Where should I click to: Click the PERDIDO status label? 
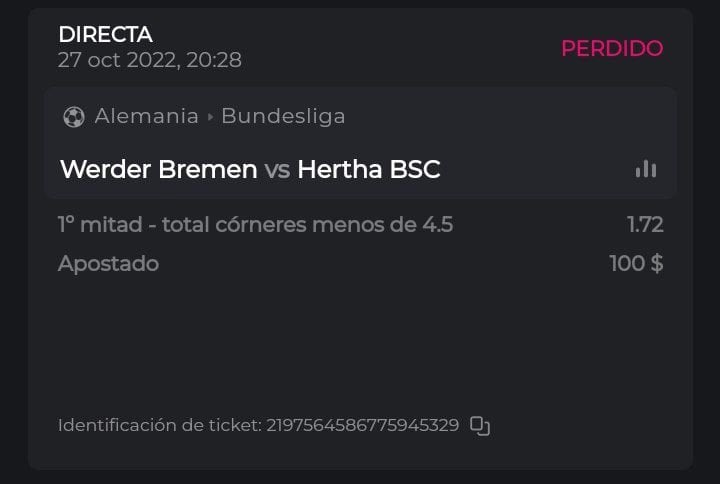coord(612,48)
